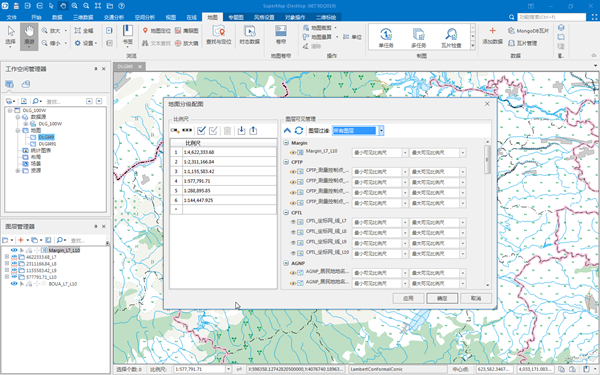Viewport: 600px width, 375px height.
Task: Click the refresh layers icon in dialog
Action: coord(299,130)
